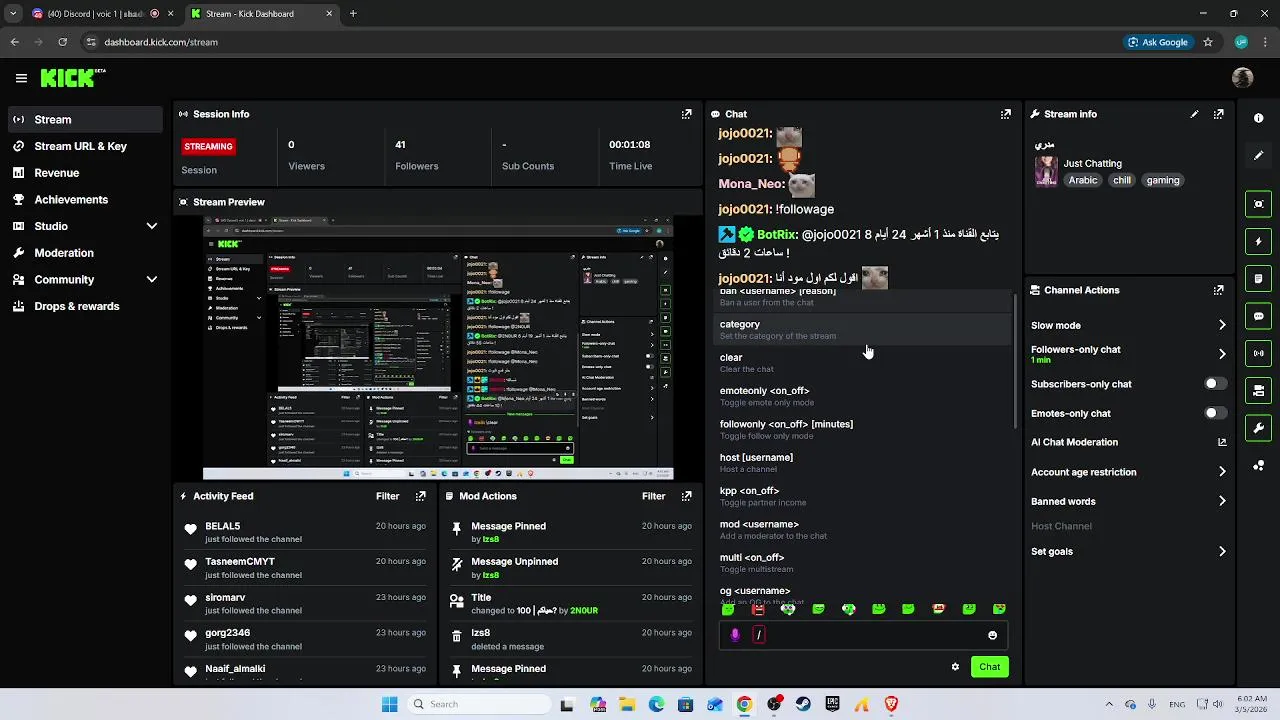Edit stream info with pencil icon
The width and height of the screenshot is (1280, 720).
click(x=1194, y=114)
